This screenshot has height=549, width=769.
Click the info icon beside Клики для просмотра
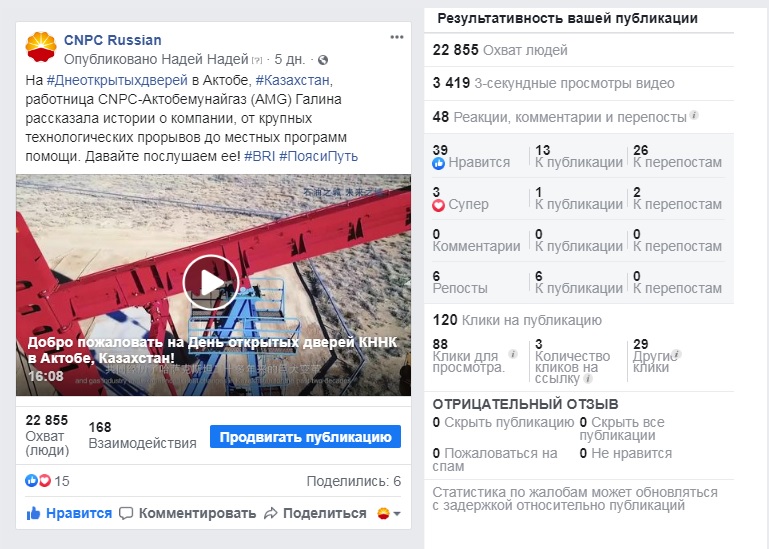pos(513,354)
